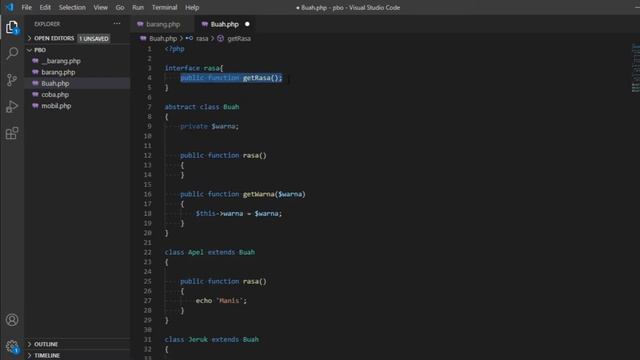This screenshot has width=640, height=360.
Task: Click getRasa in the breadcrumb path
Action: point(239,38)
